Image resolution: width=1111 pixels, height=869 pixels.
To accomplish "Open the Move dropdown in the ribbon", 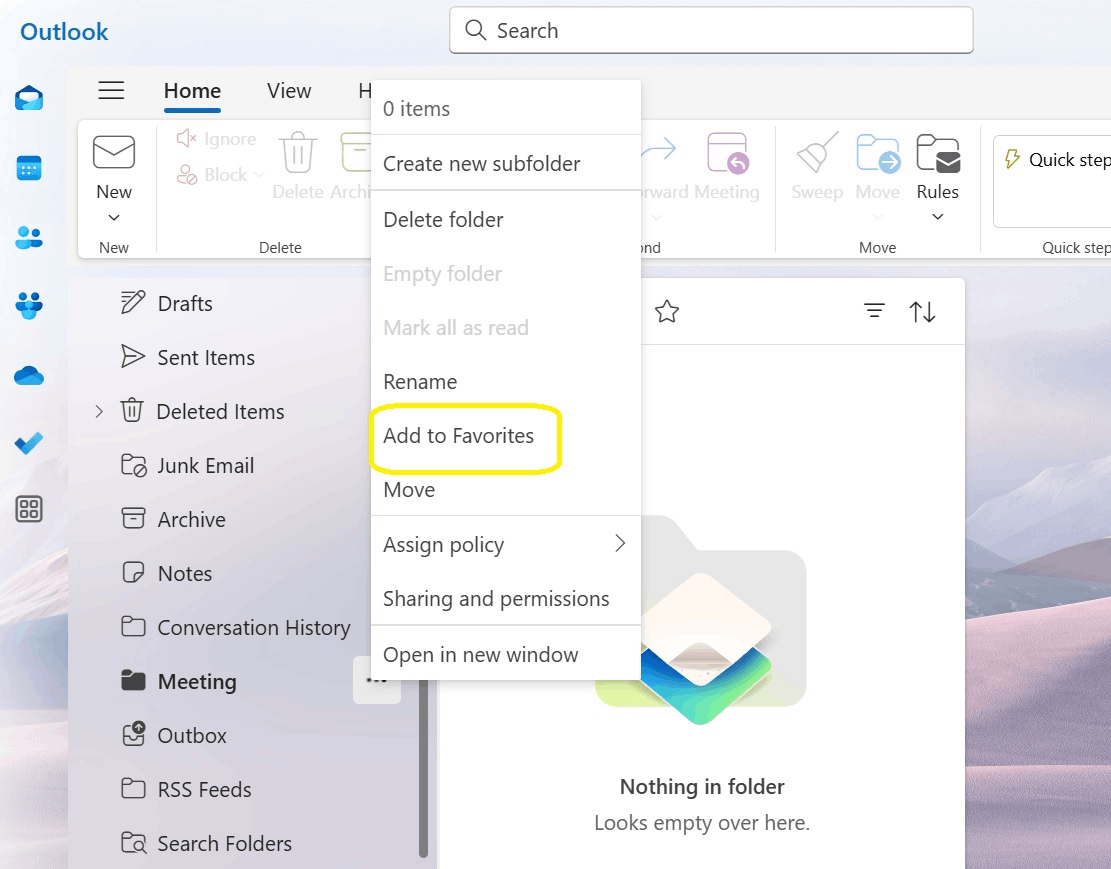I will tap(877, 218).
